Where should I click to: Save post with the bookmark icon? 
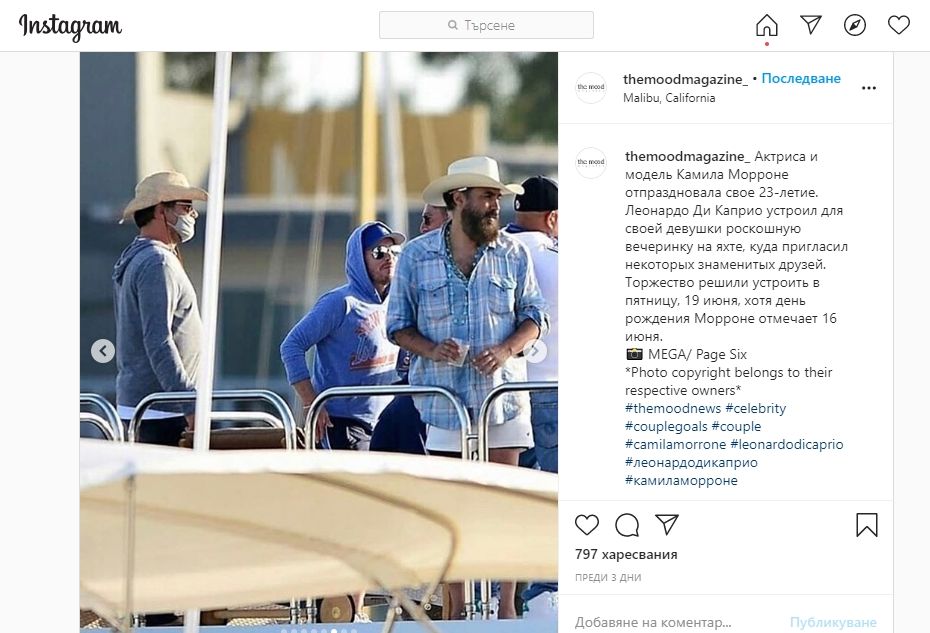coord(867,525)
